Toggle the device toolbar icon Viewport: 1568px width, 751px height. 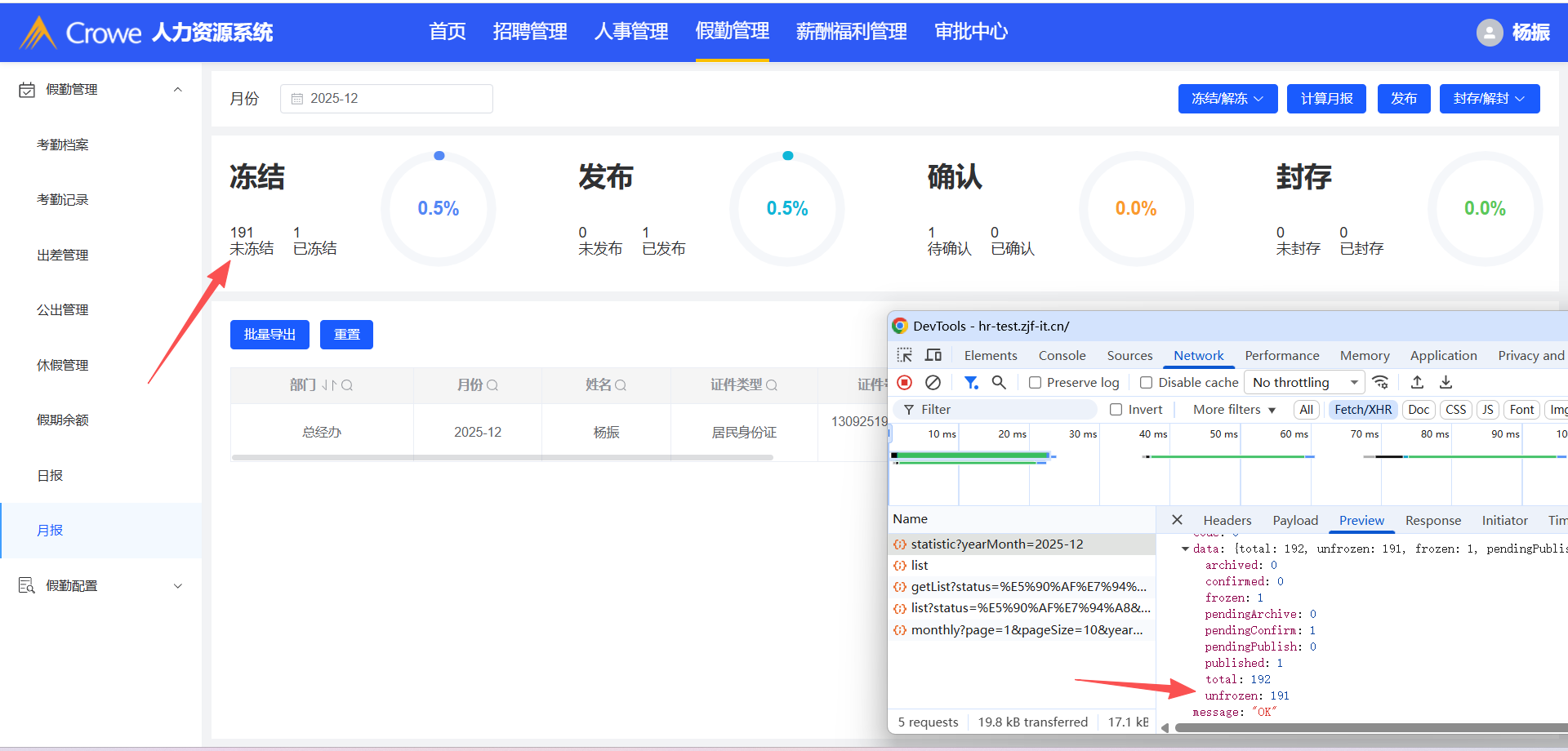click(933, 355)
